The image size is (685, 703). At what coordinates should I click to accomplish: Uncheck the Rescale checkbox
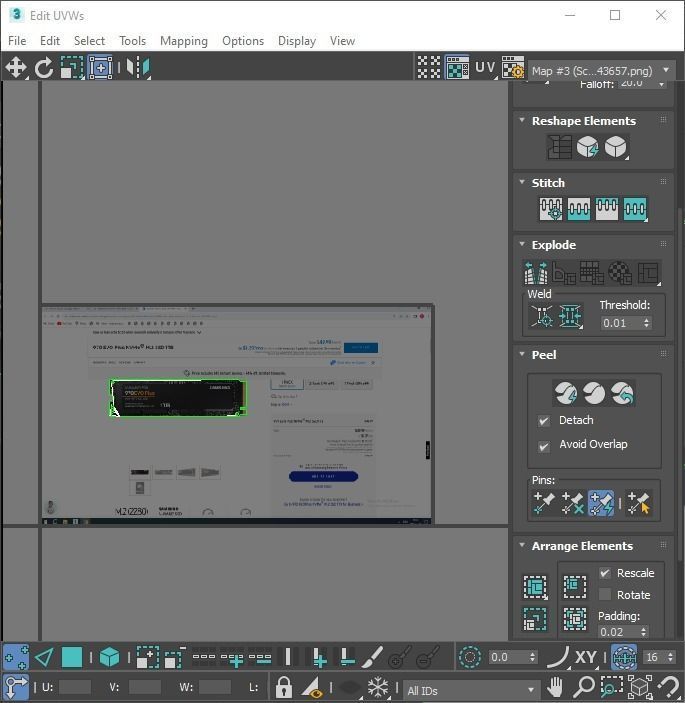point(605,573)
